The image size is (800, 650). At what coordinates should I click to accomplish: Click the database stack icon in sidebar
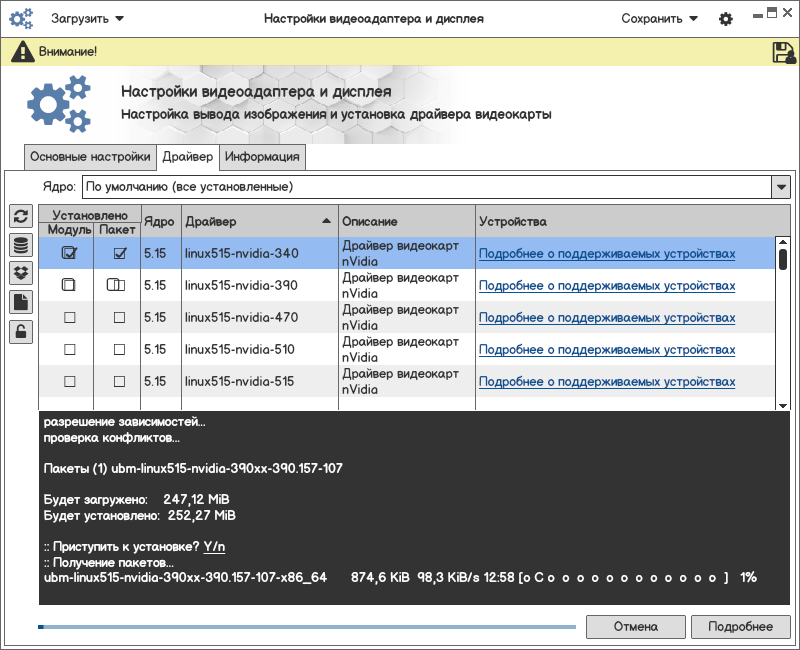point(20,245)
